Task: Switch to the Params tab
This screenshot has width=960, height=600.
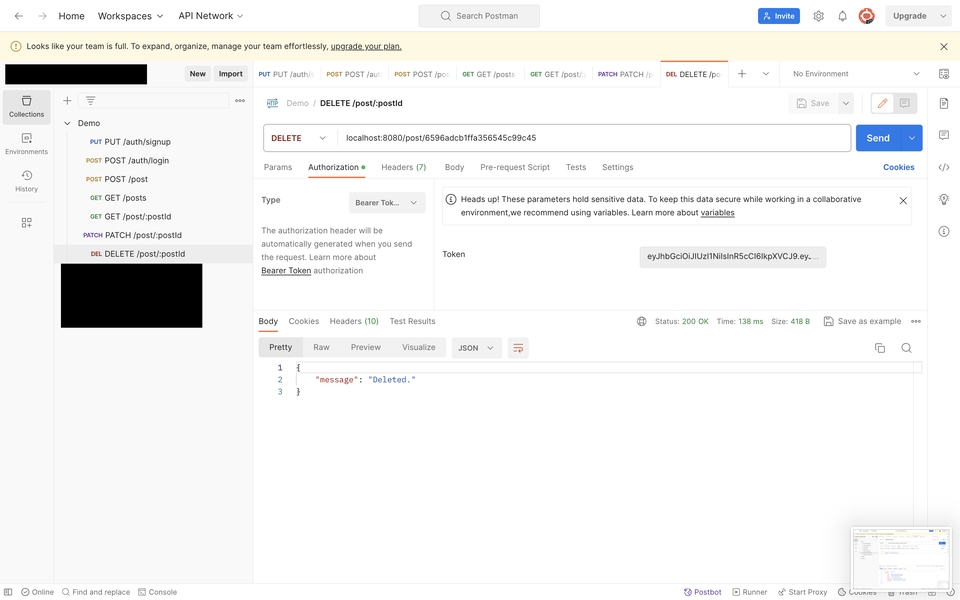Action: (278, 167)
